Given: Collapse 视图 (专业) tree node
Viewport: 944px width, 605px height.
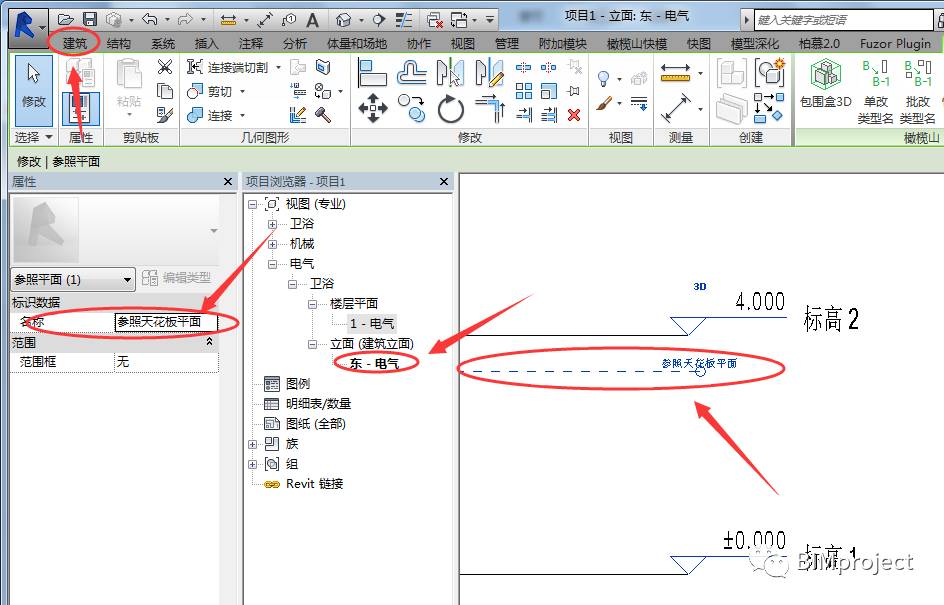Looking at the screenshot, I should tap(252, 204).
